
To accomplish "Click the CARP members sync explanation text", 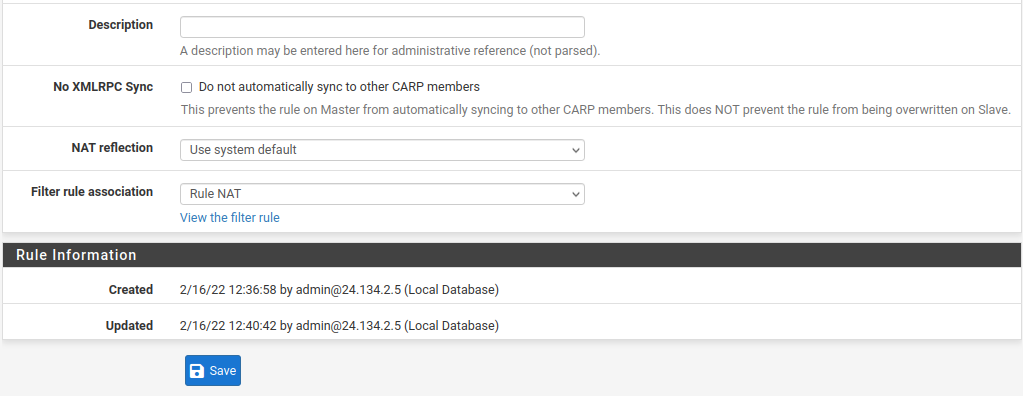I will (596, 110).
